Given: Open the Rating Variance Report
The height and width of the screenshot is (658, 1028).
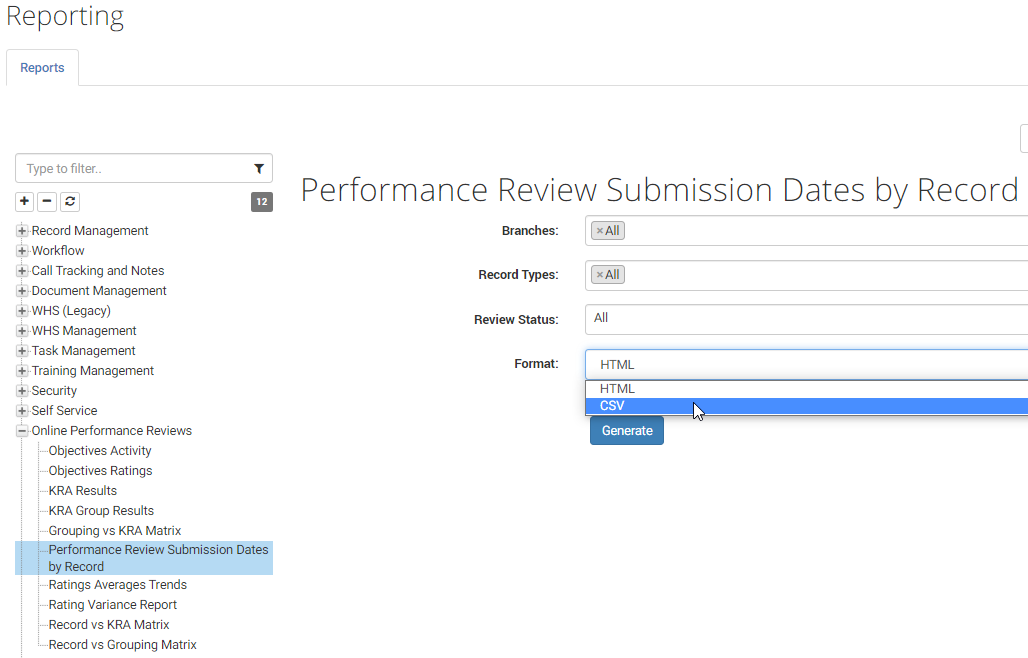Looking at the screenshot, I should (113, 604).
